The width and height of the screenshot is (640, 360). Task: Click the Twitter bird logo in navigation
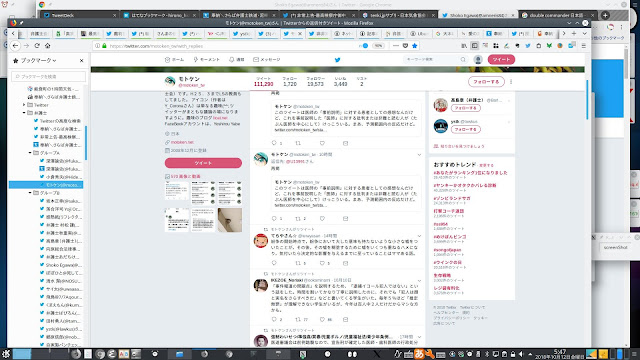338,60
